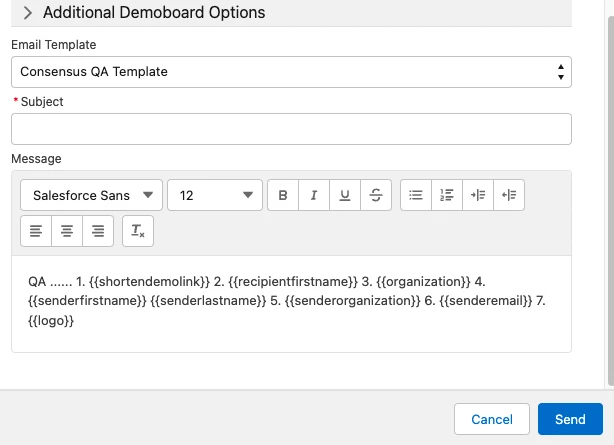The height and width of the screenshot is (445, 614).
Task: Align message text to the left
Action: 36,231
